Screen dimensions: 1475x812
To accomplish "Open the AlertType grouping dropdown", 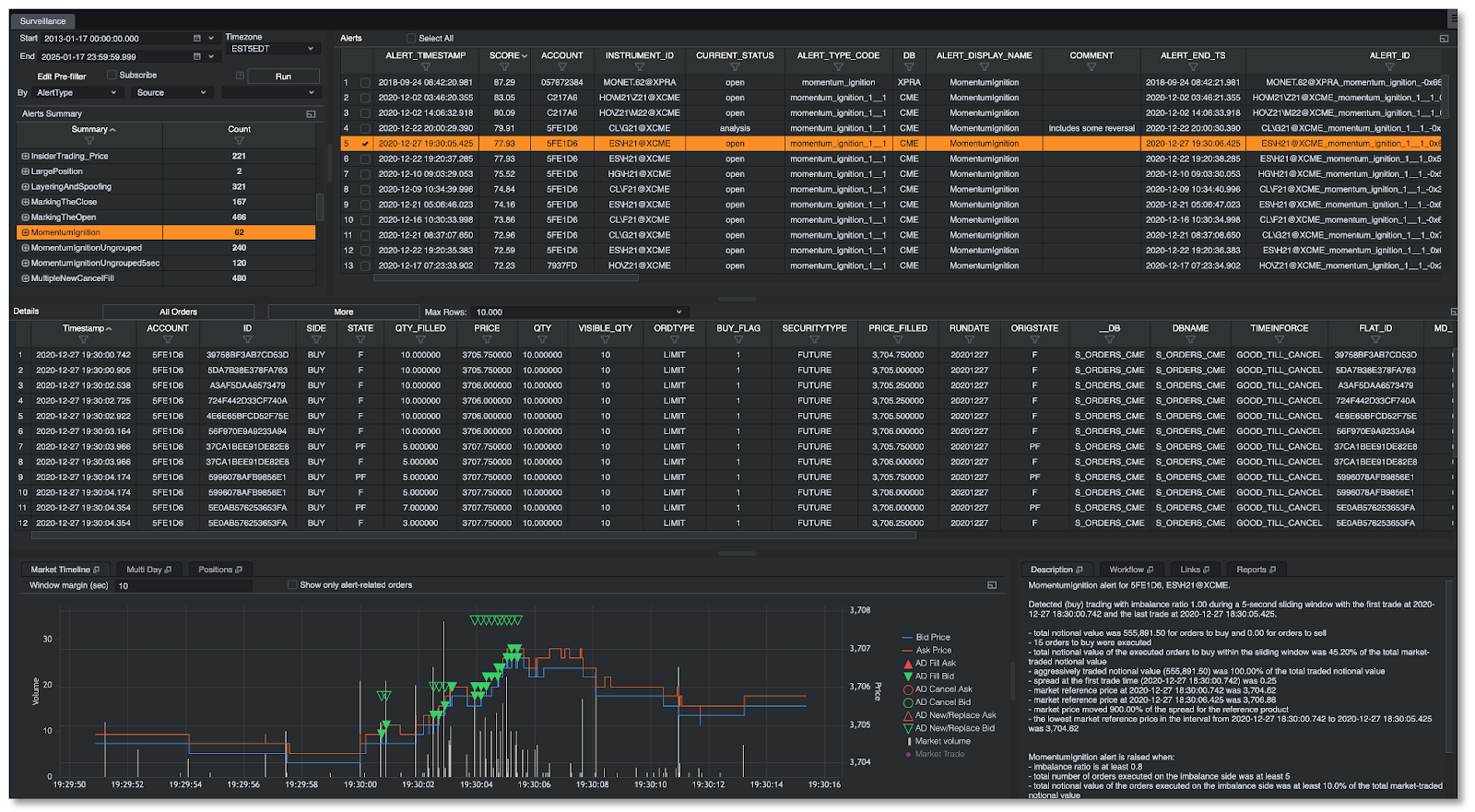I will [x=77, y=93].
